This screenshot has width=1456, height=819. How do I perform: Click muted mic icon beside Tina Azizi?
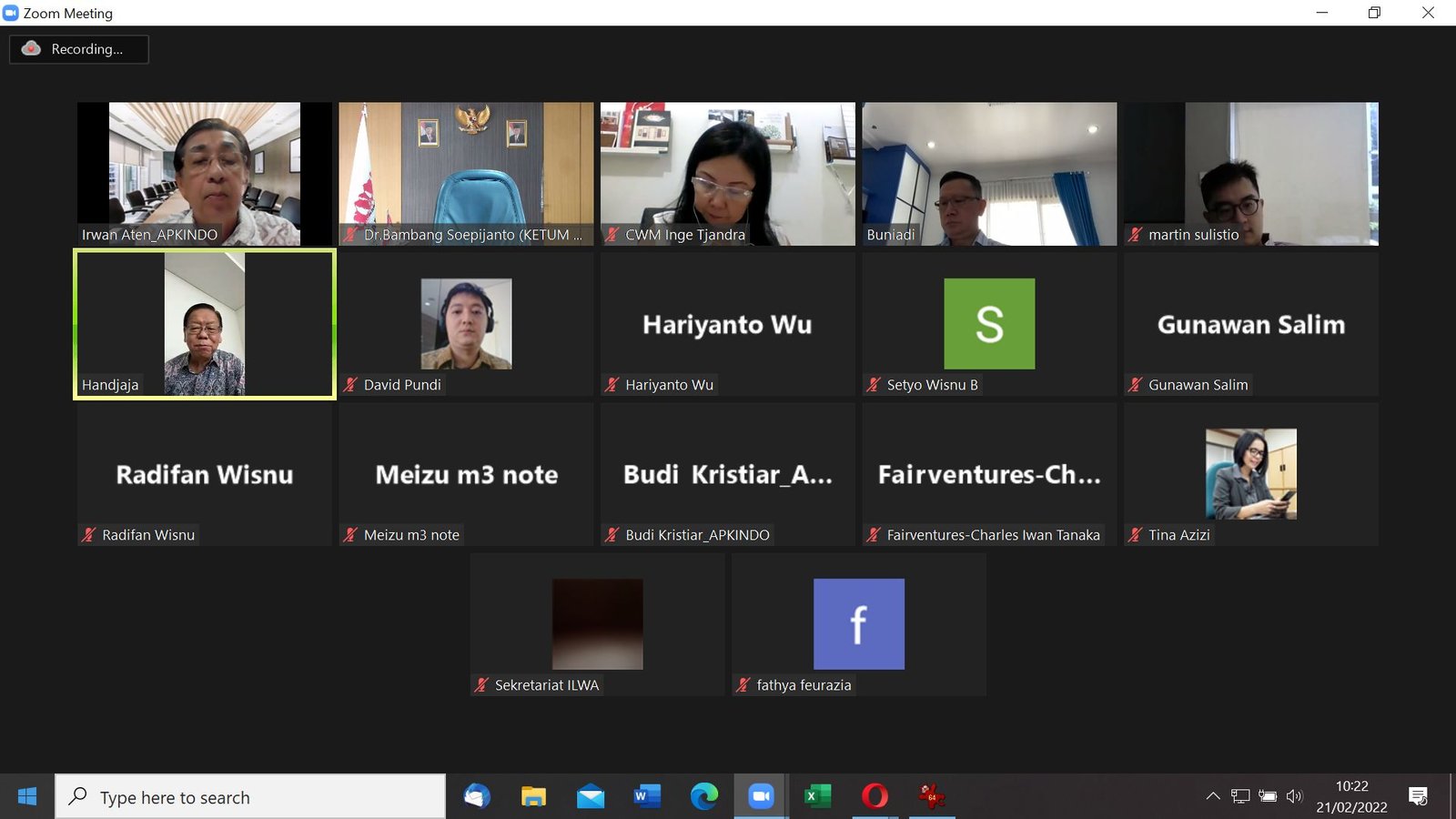1135,535
